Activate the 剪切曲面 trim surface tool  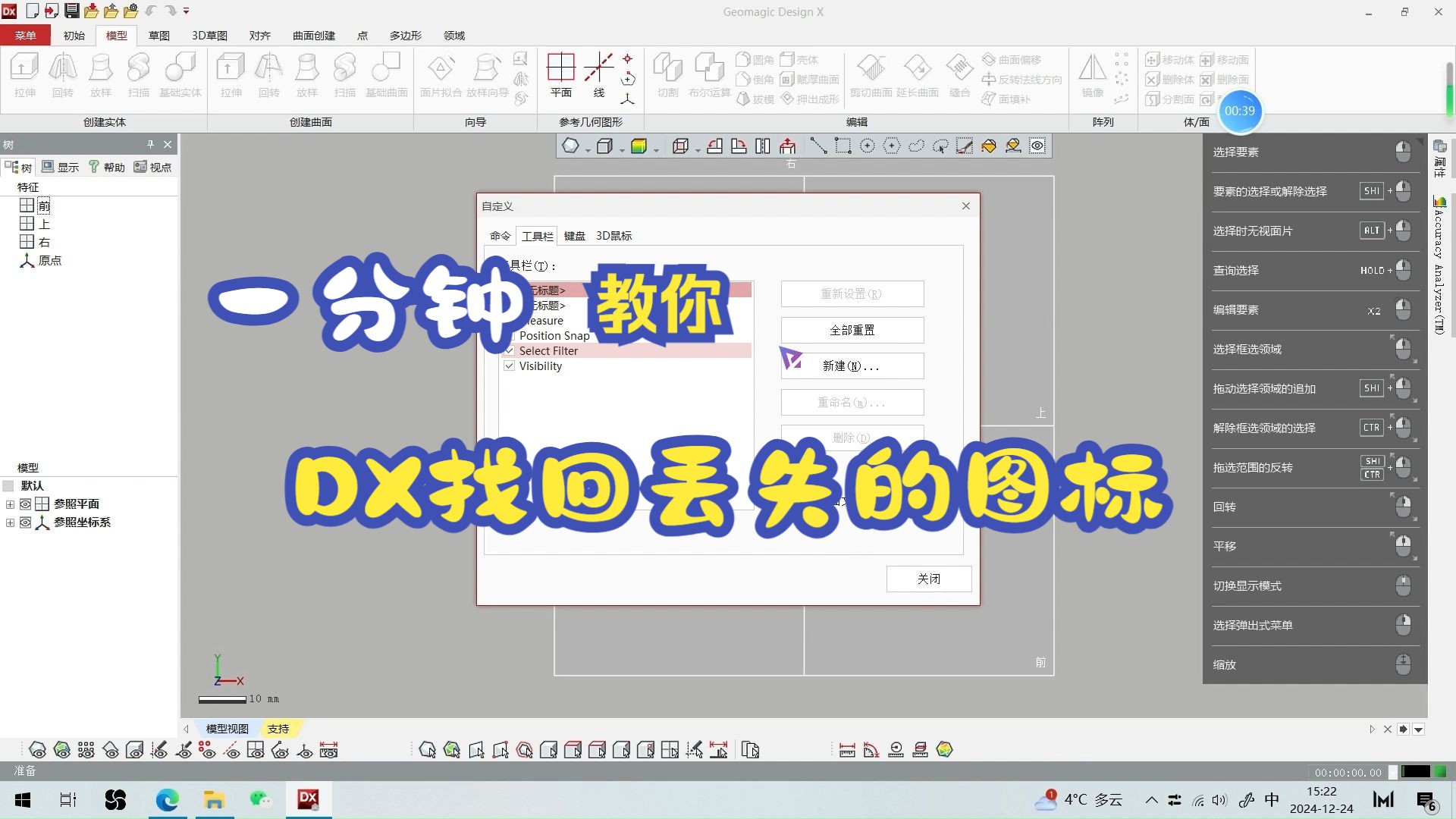coord(871,76)
